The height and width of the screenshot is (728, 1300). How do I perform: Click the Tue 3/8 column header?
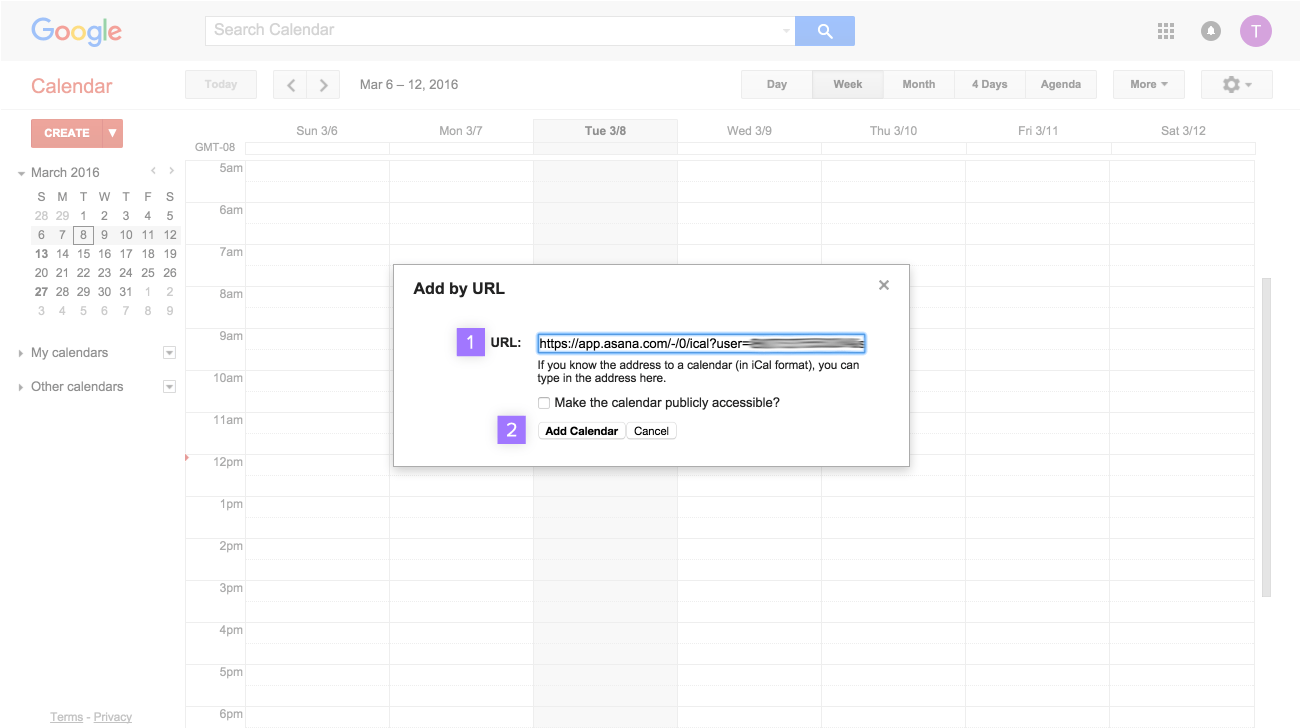pos(605,131)
